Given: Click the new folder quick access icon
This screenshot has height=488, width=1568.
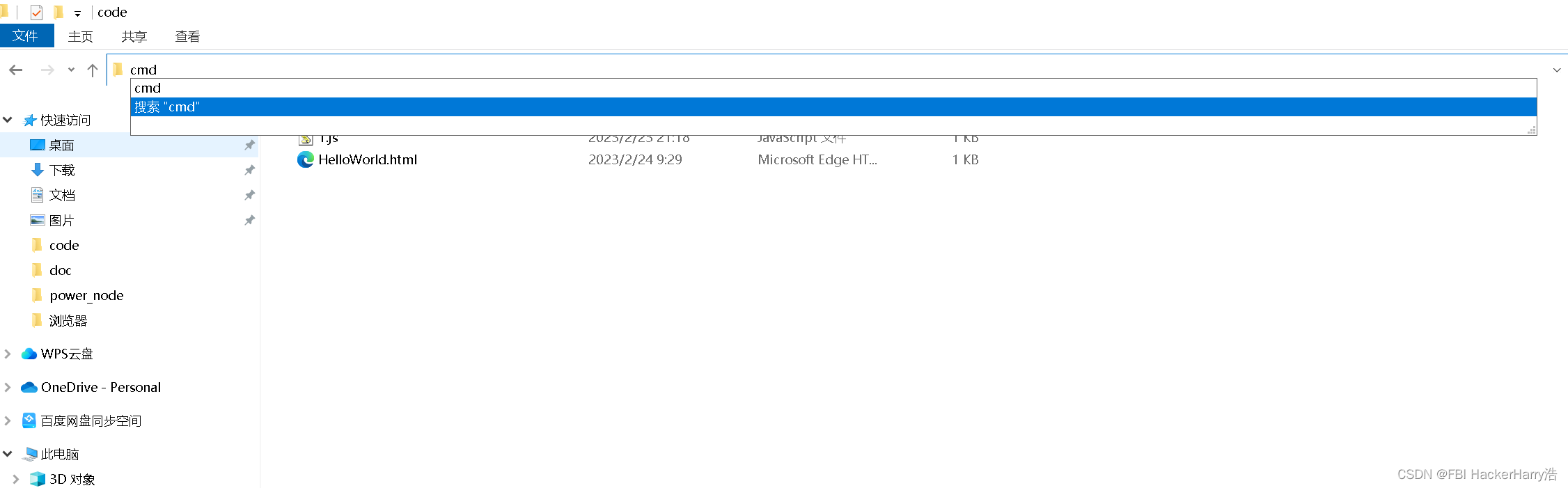Looking at the screenshot, I should pyautogui.click(x=58, y=12).
